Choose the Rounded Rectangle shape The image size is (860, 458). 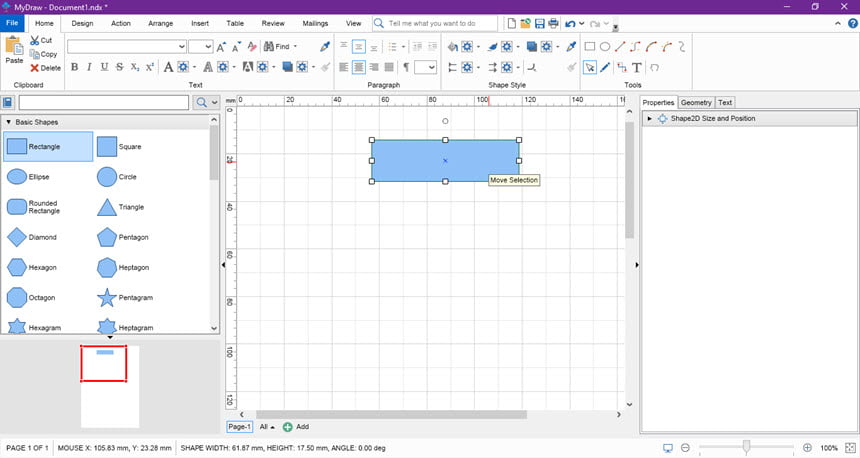[34, 207]
